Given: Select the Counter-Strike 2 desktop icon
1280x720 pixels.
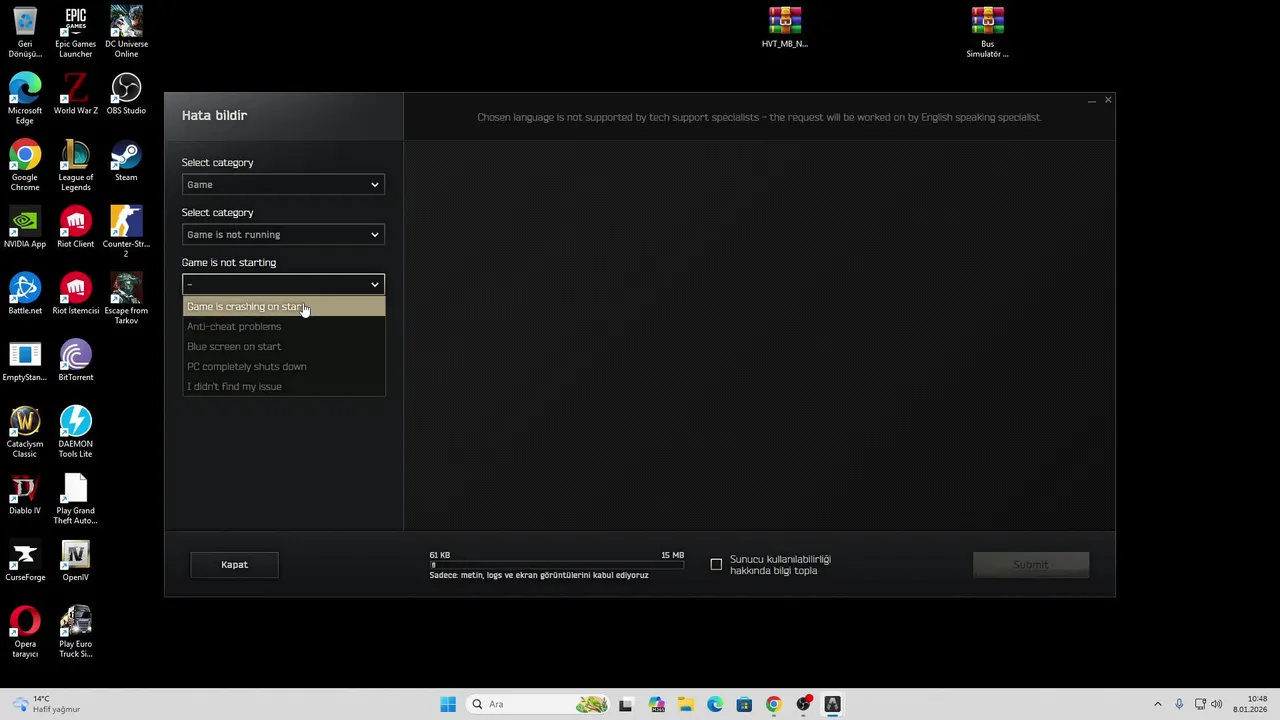Looking at the screenshot, I should (126, 232).
